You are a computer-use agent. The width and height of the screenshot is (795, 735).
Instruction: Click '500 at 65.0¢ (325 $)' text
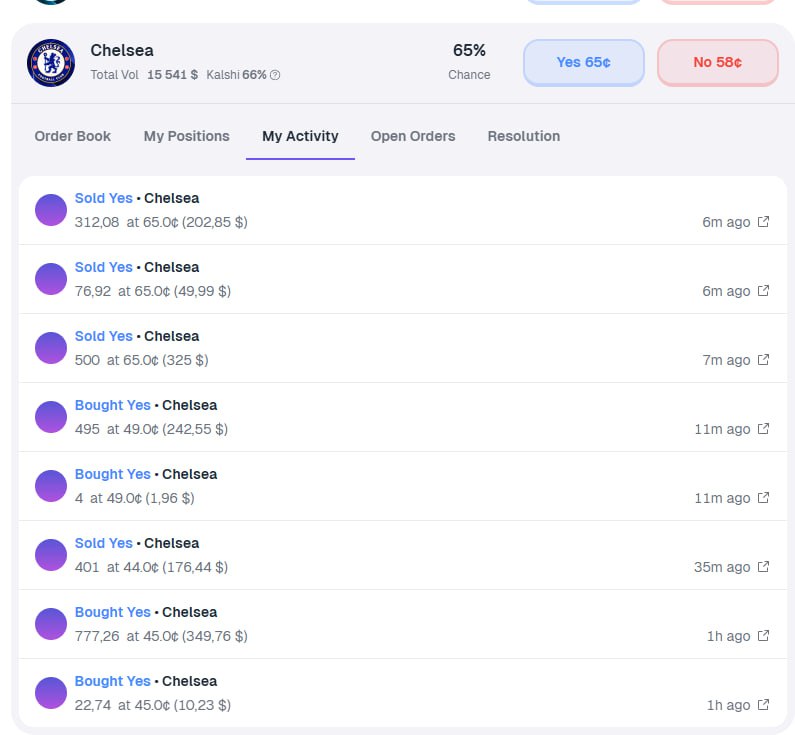pyautogui.click(x=141, y=360)
